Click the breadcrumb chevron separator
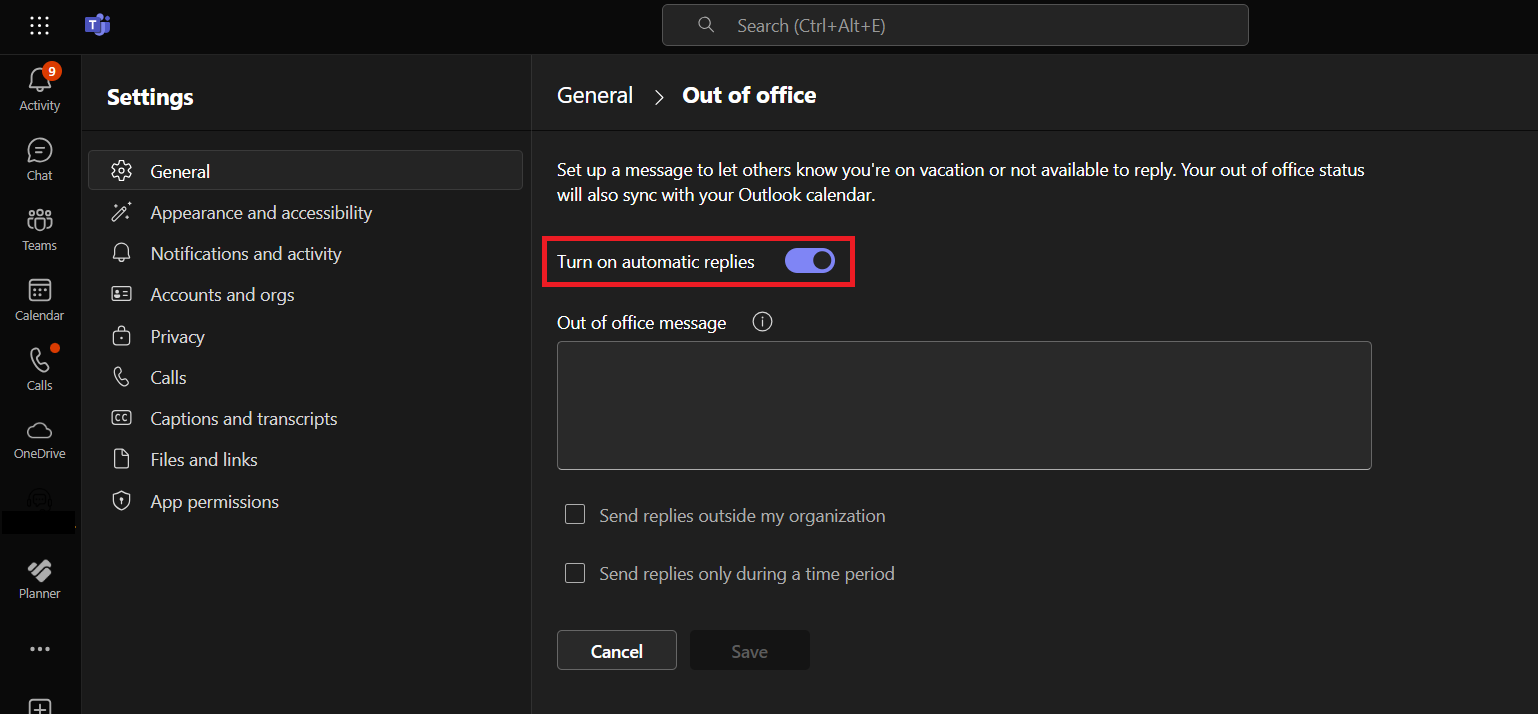 pos(659,97)
